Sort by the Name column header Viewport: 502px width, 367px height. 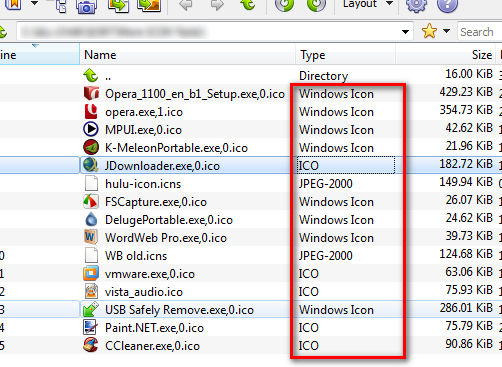tap(188, 55)
